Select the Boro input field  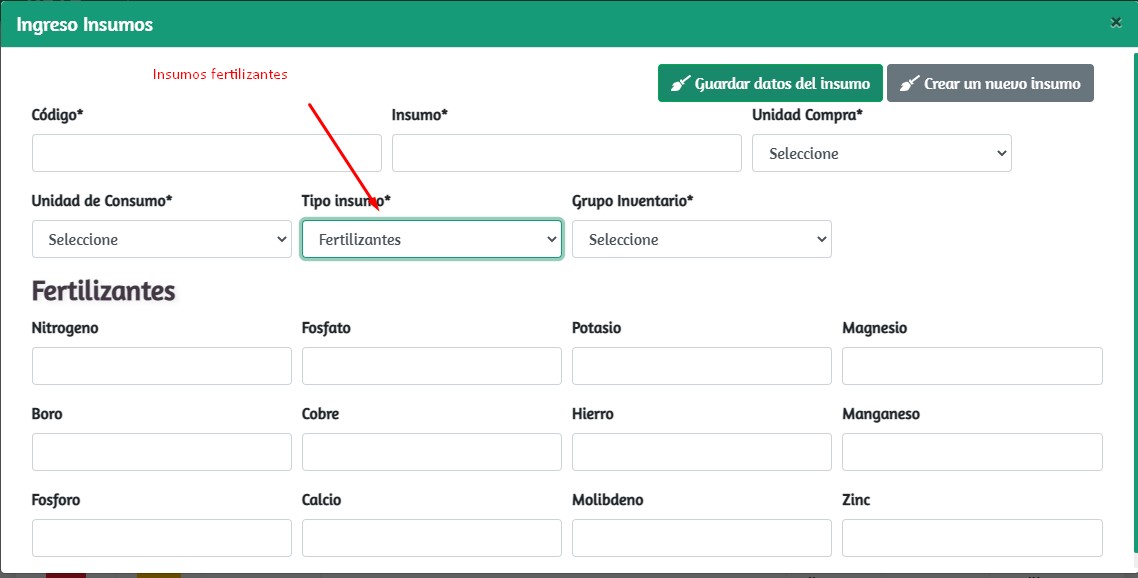point(161,452)
